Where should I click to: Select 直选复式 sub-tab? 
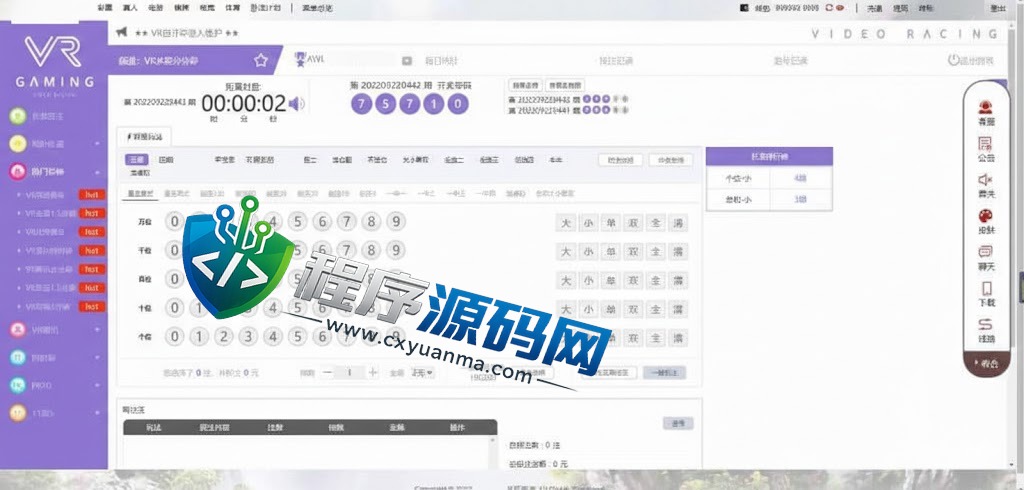(x=139, y=193)
